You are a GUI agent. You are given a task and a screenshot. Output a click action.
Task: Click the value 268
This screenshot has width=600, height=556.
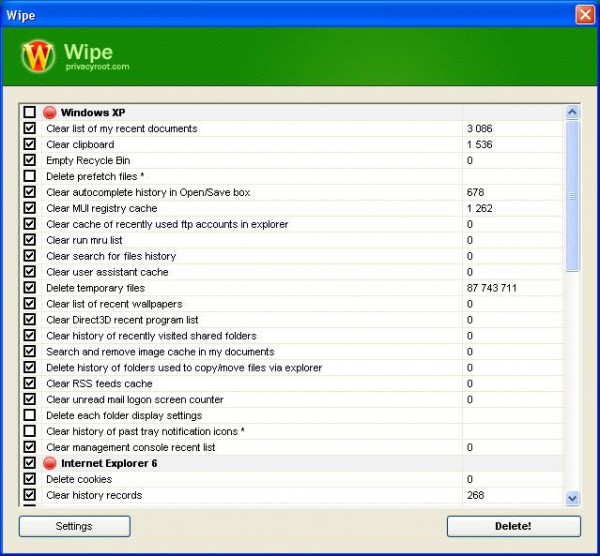pyautogui.click(x=475, y=496)
